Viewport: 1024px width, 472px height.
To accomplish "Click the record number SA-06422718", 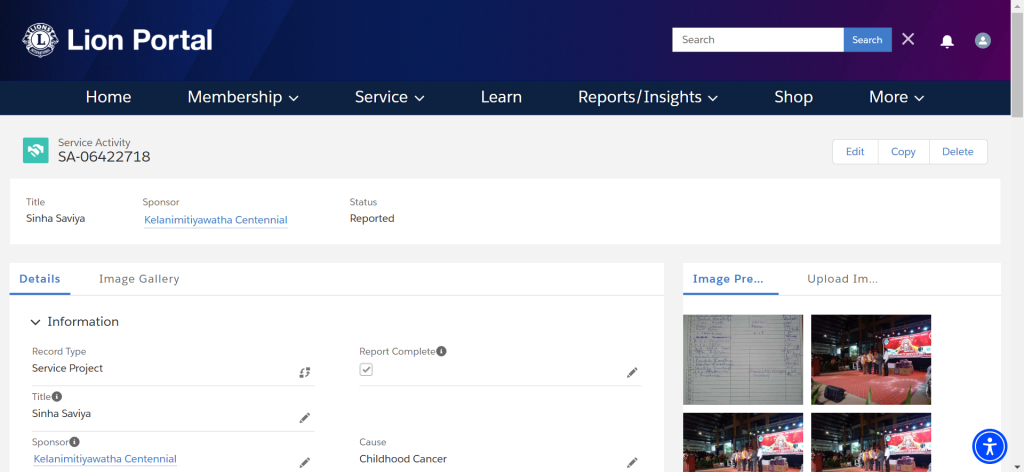I will point(104,157).
